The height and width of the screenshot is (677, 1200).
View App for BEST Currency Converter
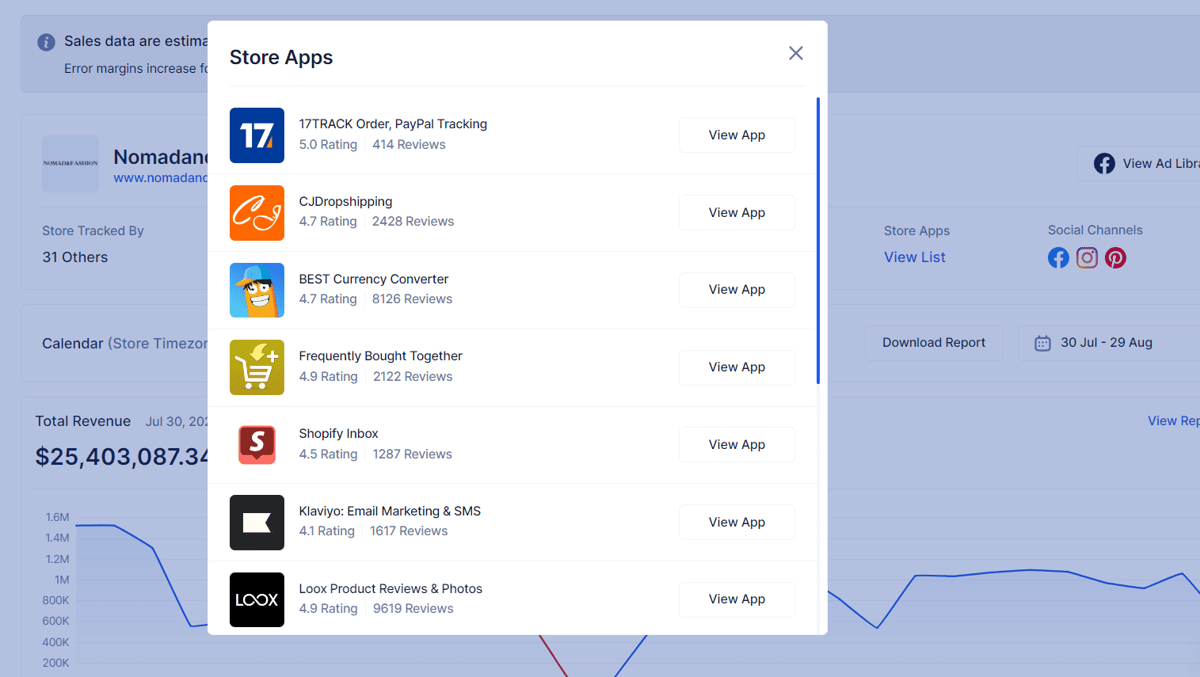click(737, 289)
